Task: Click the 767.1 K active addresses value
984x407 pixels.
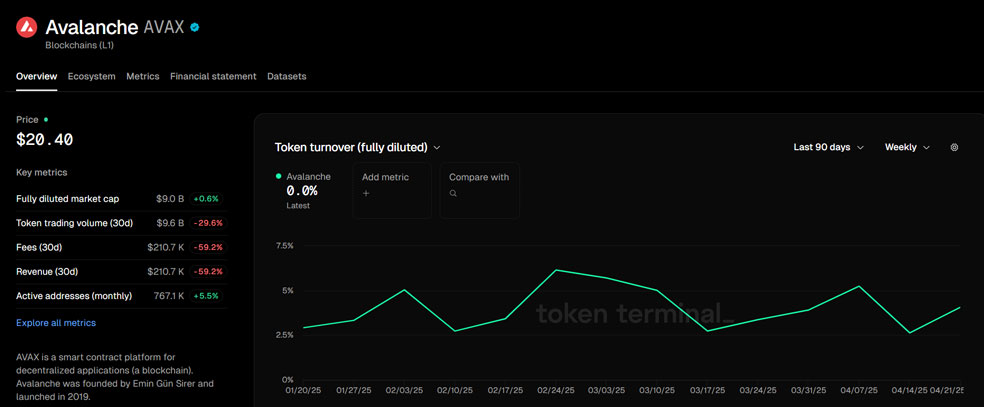Action: (x=169, y=296)
